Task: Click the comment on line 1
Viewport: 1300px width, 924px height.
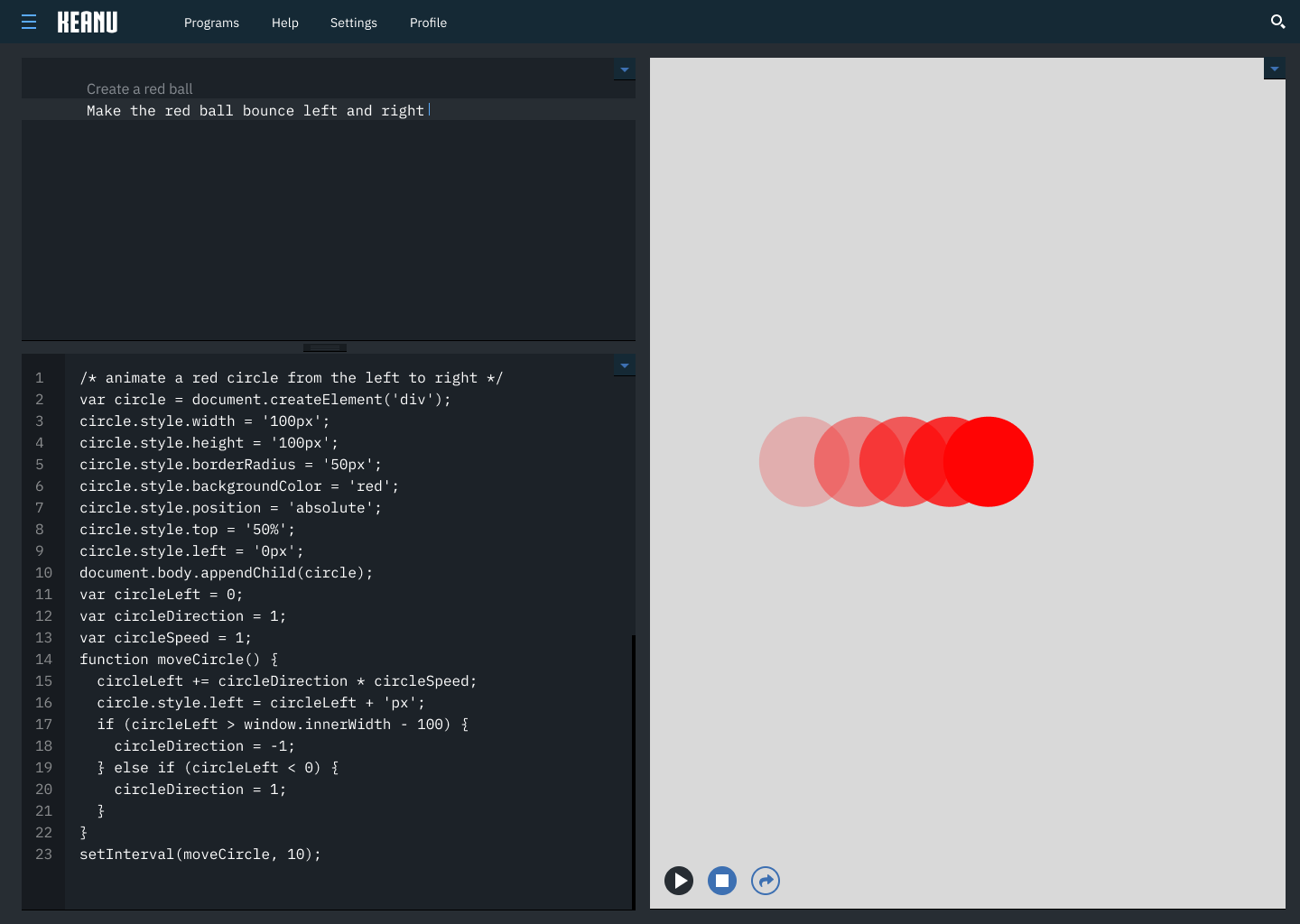Action: point(291,378)
